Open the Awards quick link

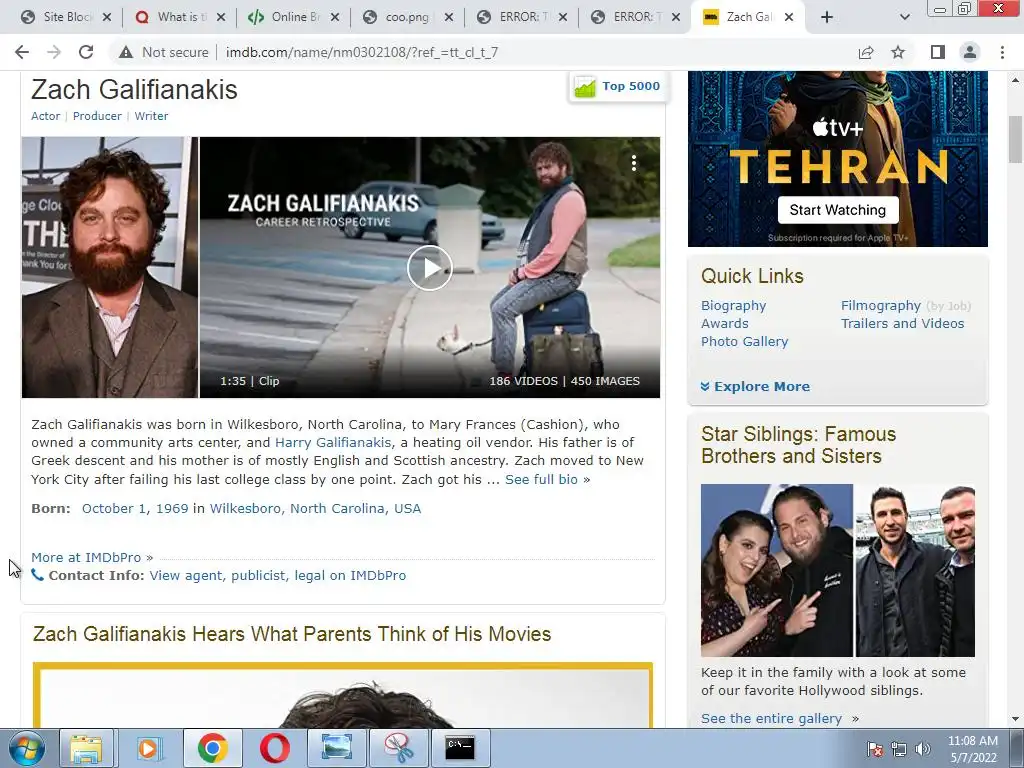point(725,323)
